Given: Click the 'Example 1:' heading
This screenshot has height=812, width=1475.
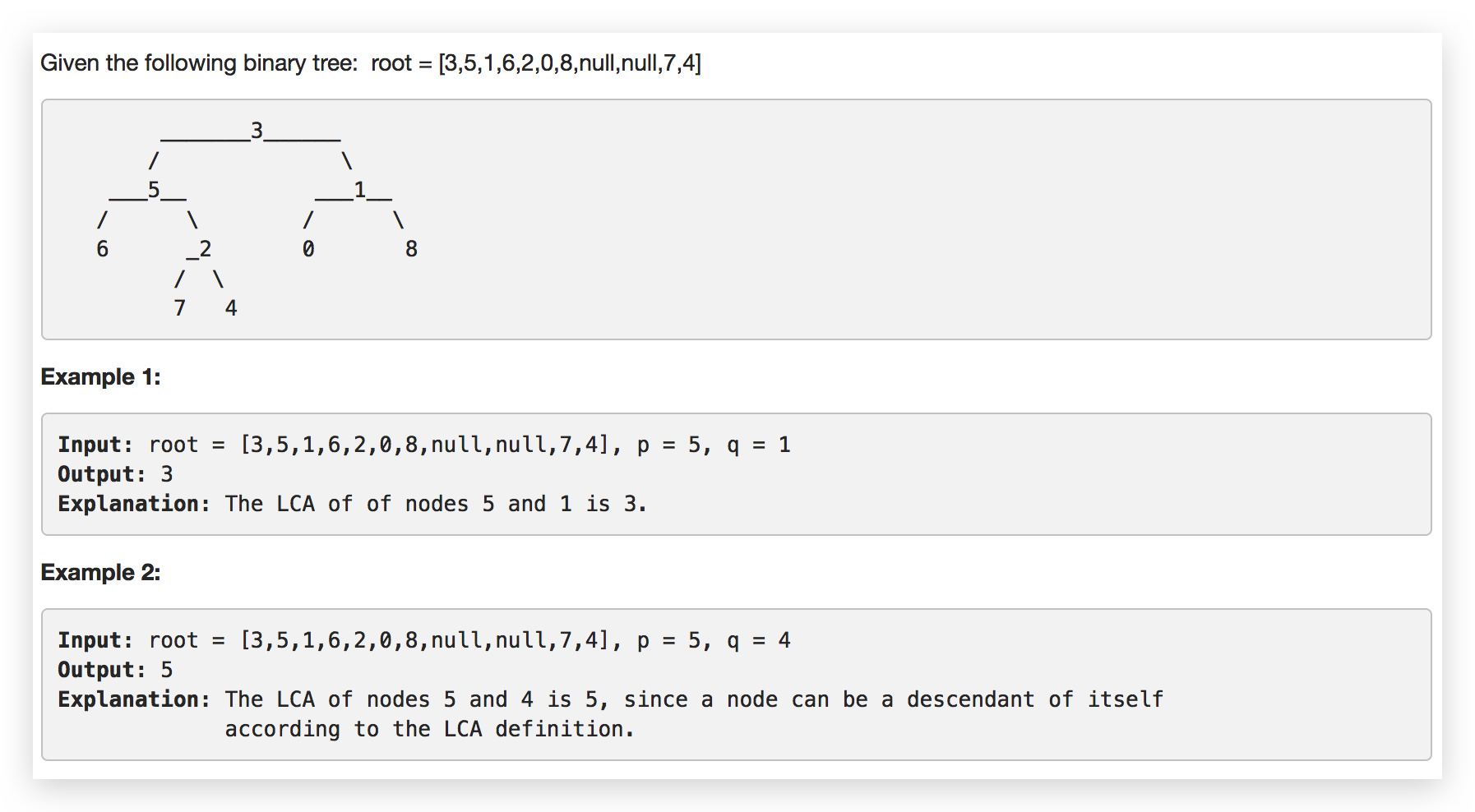Looking at the screenshot, I should (100, 376).
